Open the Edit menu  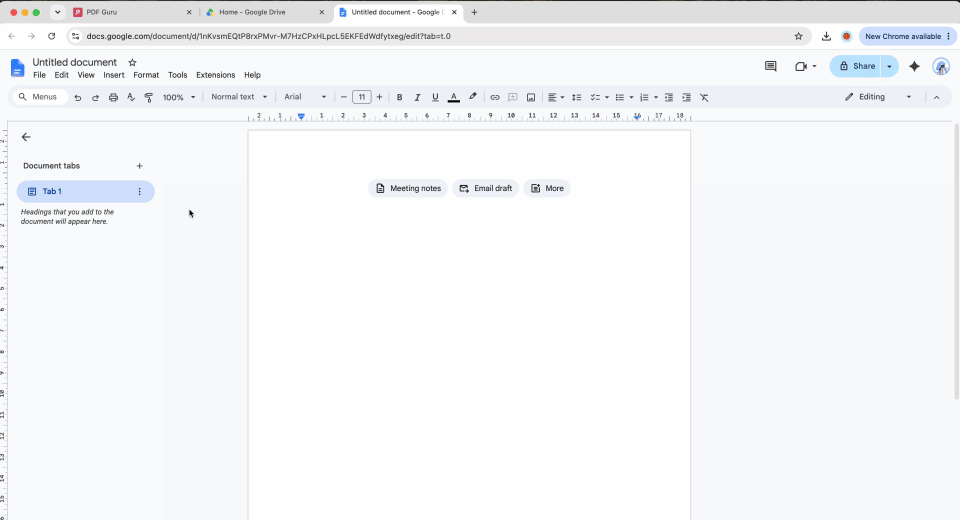61,75
